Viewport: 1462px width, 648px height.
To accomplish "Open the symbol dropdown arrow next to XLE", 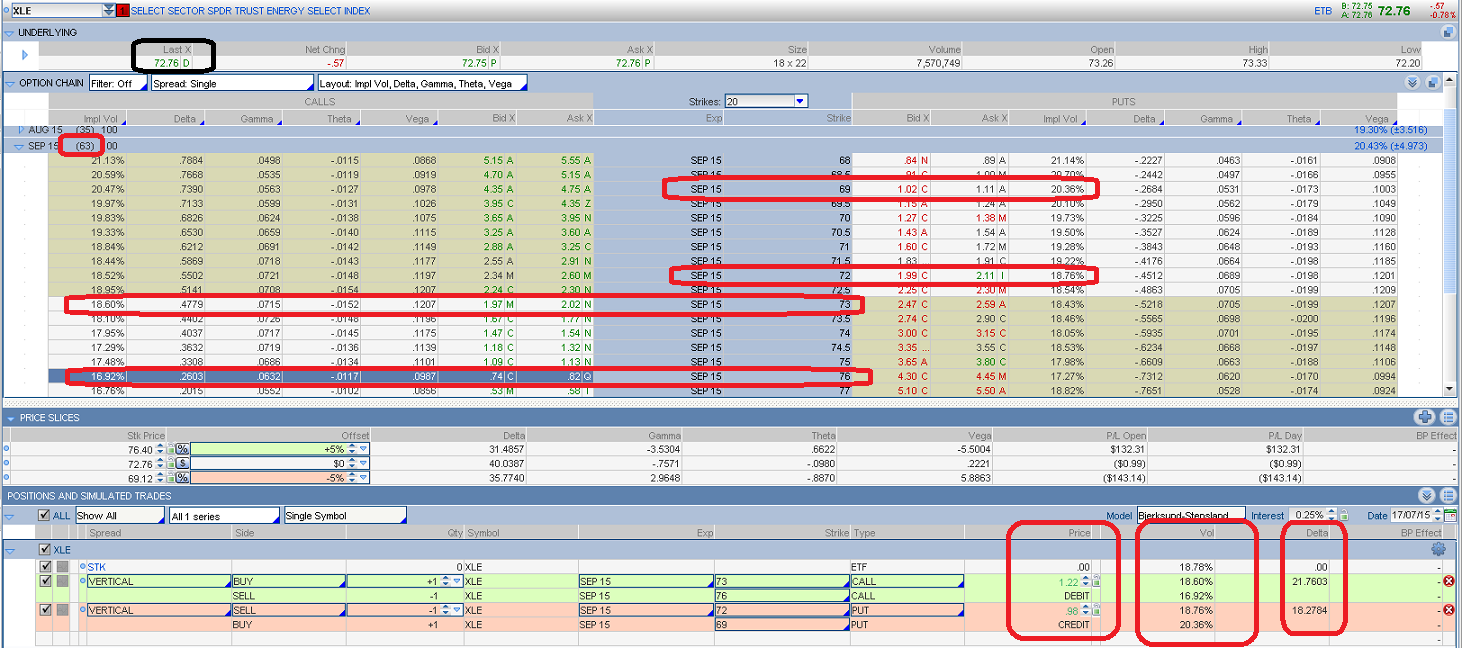I will coord(108,10).
